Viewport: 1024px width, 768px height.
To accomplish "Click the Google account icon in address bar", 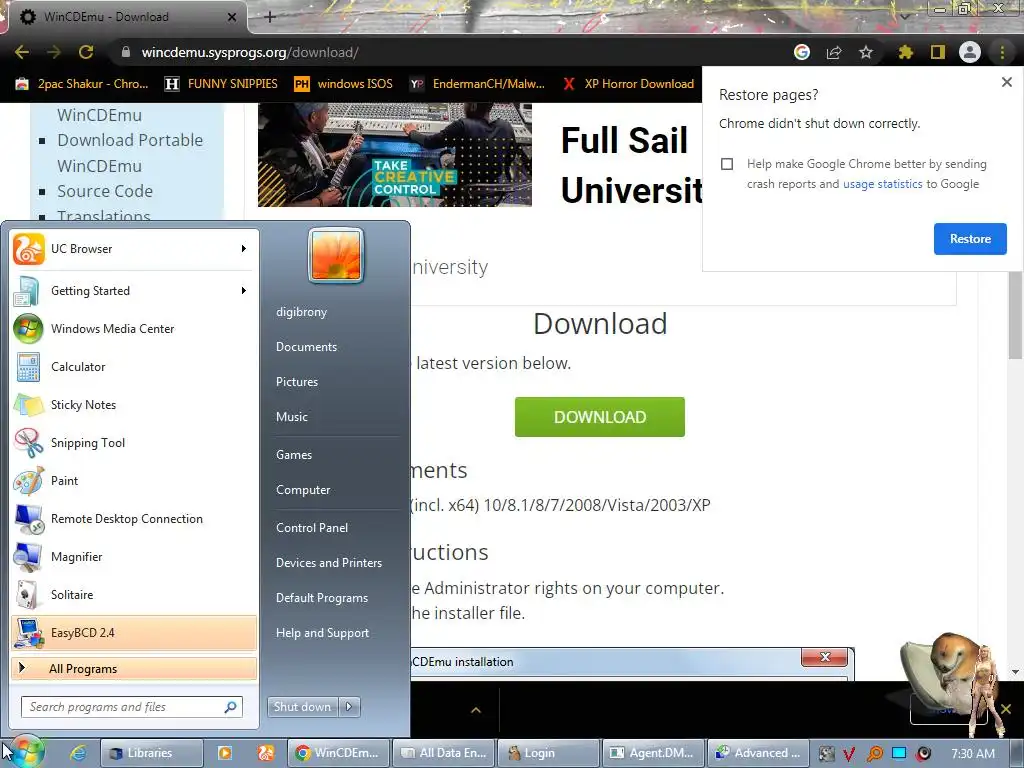I will pos(802,52).
